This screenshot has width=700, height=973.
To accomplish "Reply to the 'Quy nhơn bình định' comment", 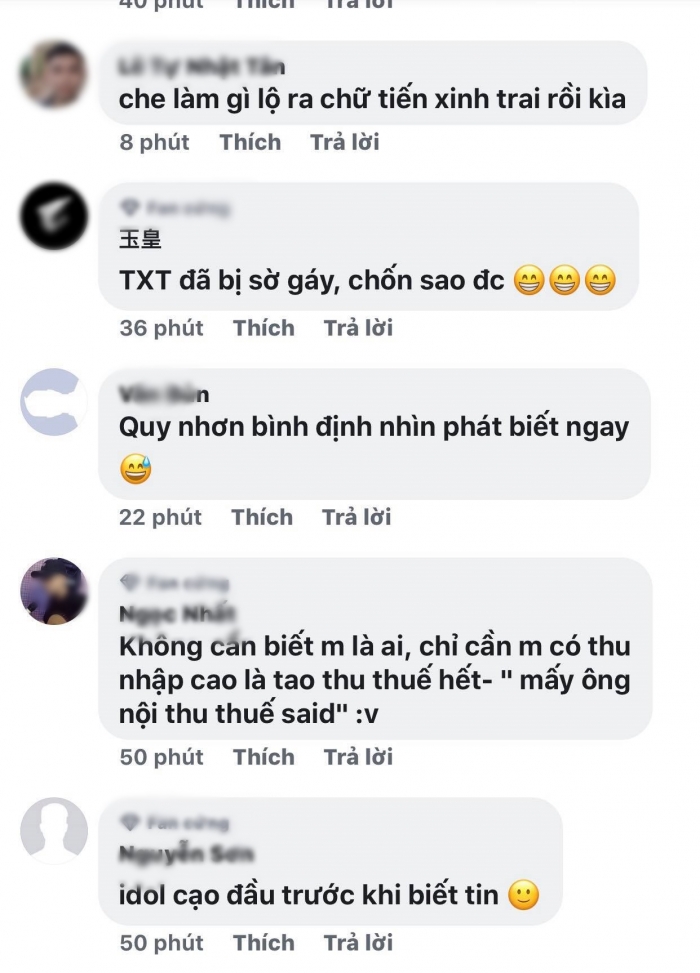I will click(x=357, y=517).
